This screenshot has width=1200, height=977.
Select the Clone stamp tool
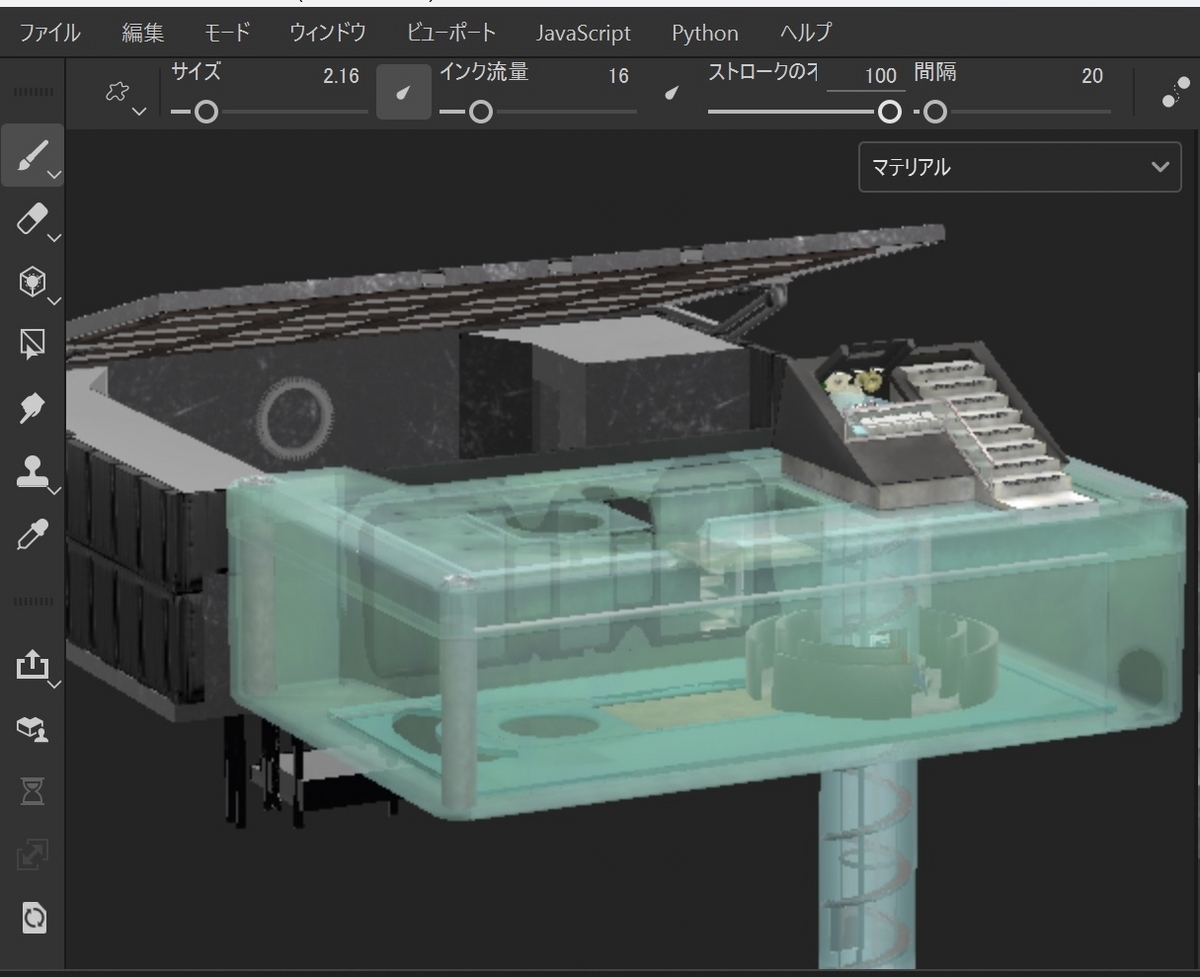[32, 470]
